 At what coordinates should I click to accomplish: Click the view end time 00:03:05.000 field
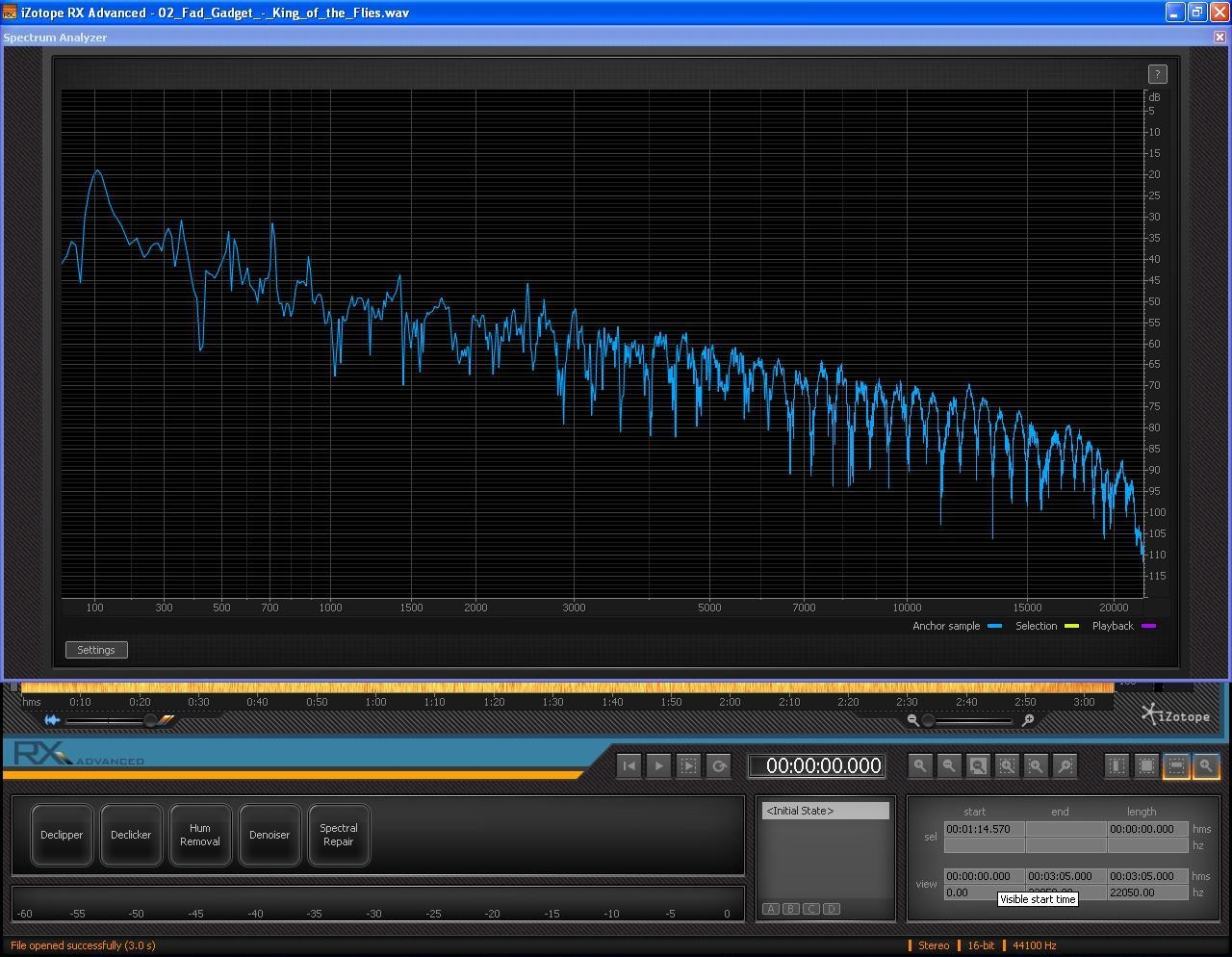click(1065, 876)
